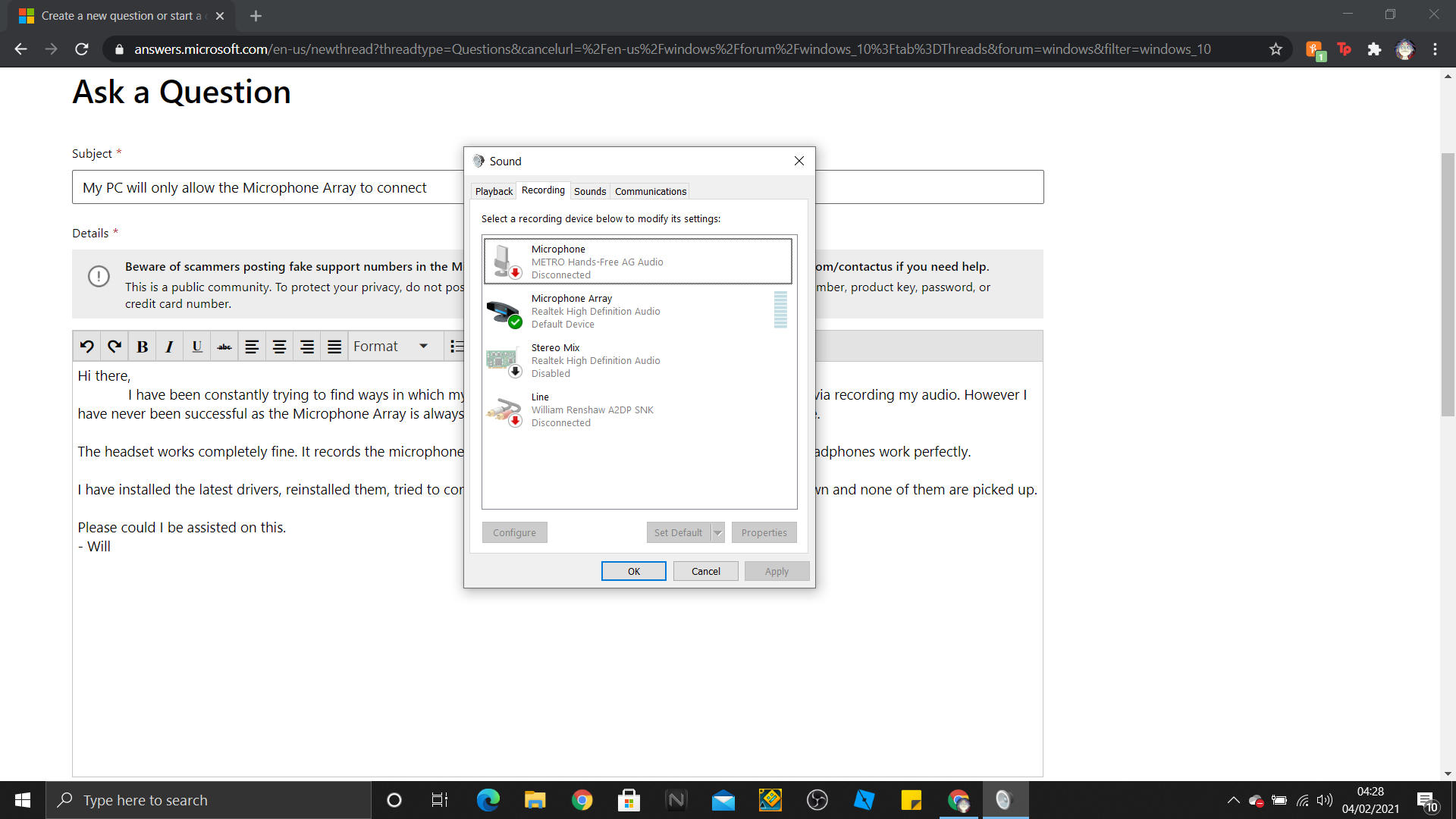Expand the Set Default dropdown arrow

(718, 532)
